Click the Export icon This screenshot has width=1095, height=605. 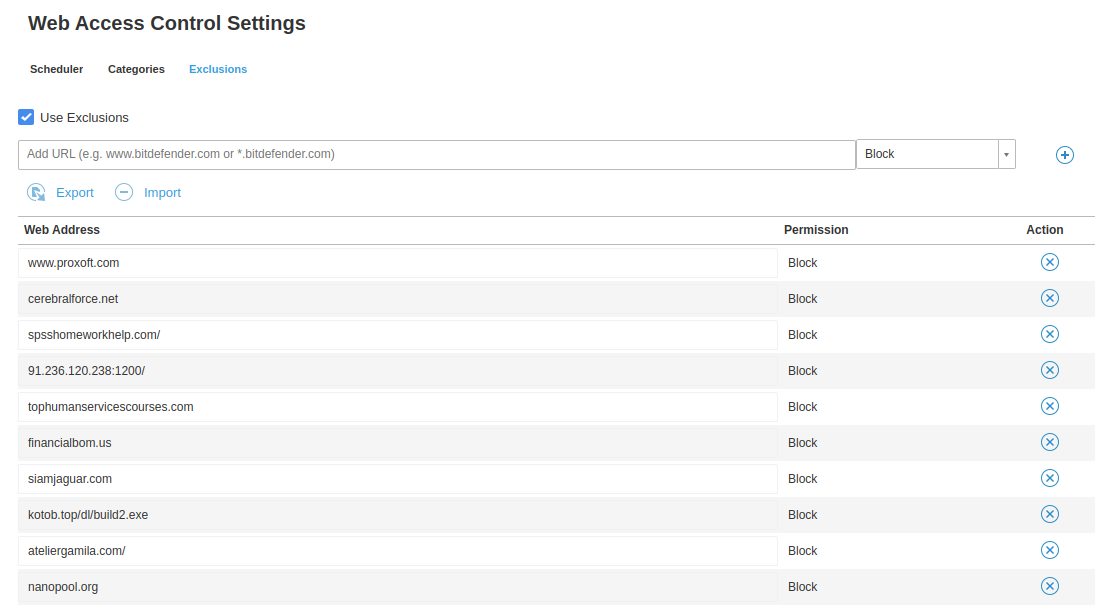click(x=36, y=193)
